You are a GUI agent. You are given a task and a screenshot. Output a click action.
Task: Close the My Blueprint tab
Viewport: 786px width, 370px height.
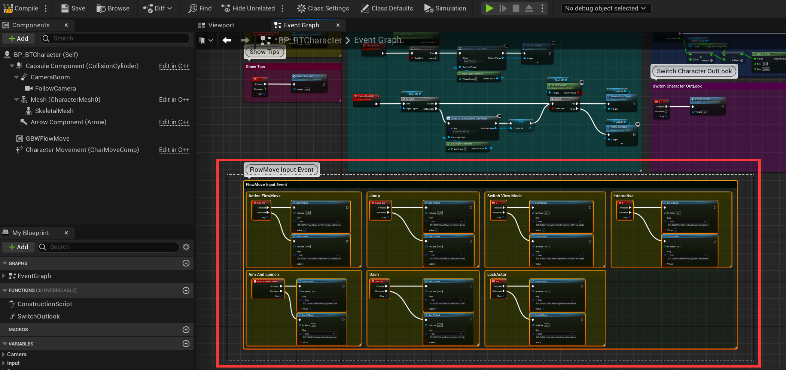coord(66,233)
